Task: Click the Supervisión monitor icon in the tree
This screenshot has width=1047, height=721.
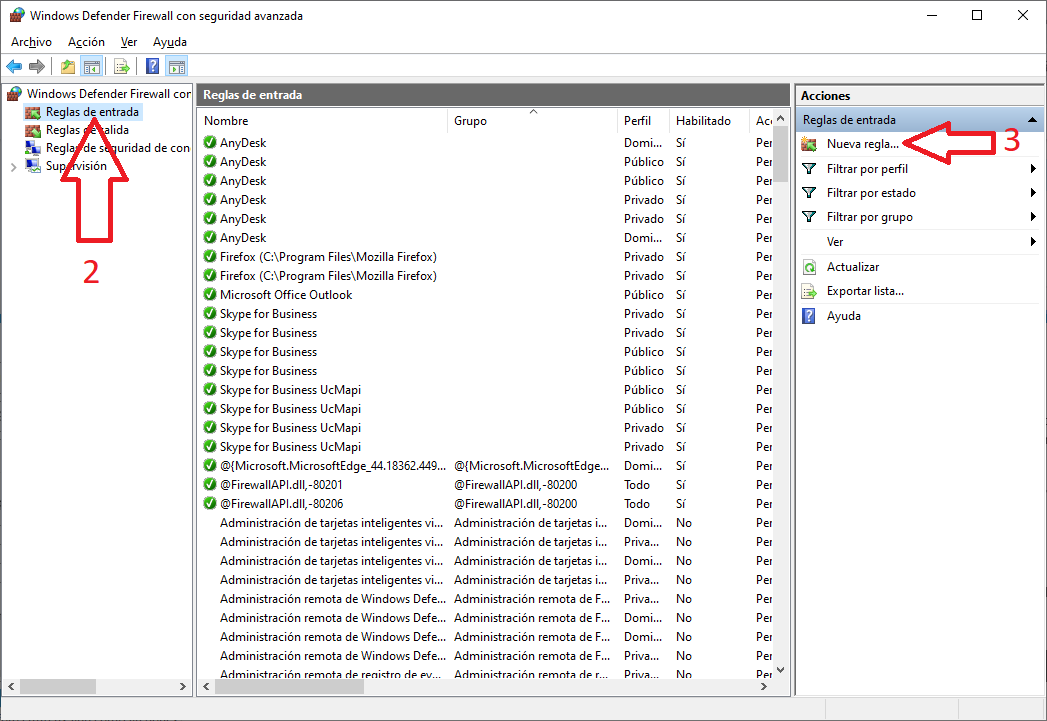Action: pos(33,166)
